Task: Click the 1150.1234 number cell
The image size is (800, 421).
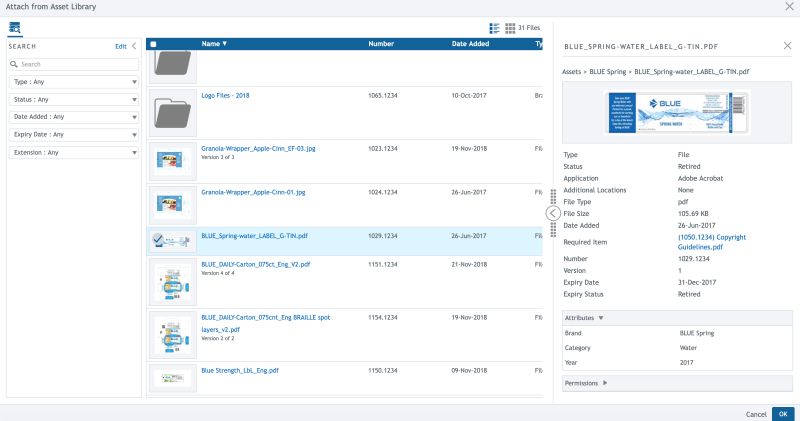Action: [x=383, y=370]
